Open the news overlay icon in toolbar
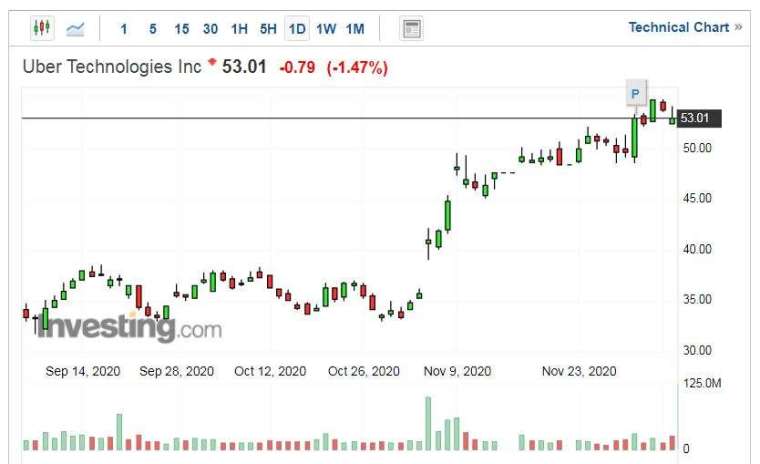 tap(412, 29)
